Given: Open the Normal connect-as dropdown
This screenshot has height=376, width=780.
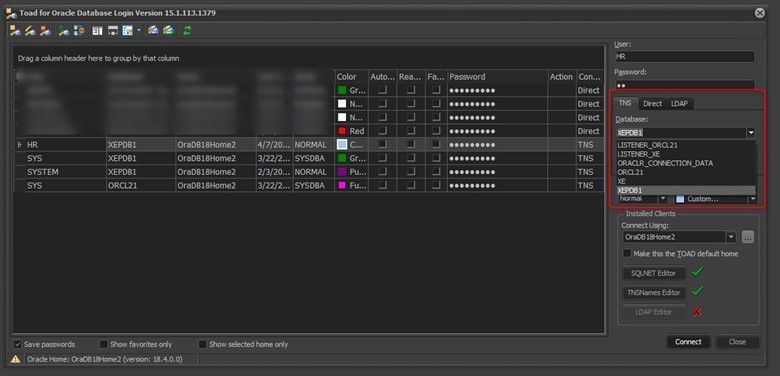Looking at the screenshot, I should tap(663, 198).
